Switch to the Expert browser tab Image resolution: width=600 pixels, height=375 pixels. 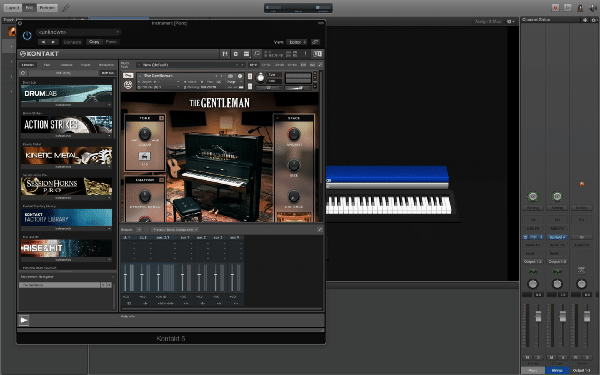(85, 65)
